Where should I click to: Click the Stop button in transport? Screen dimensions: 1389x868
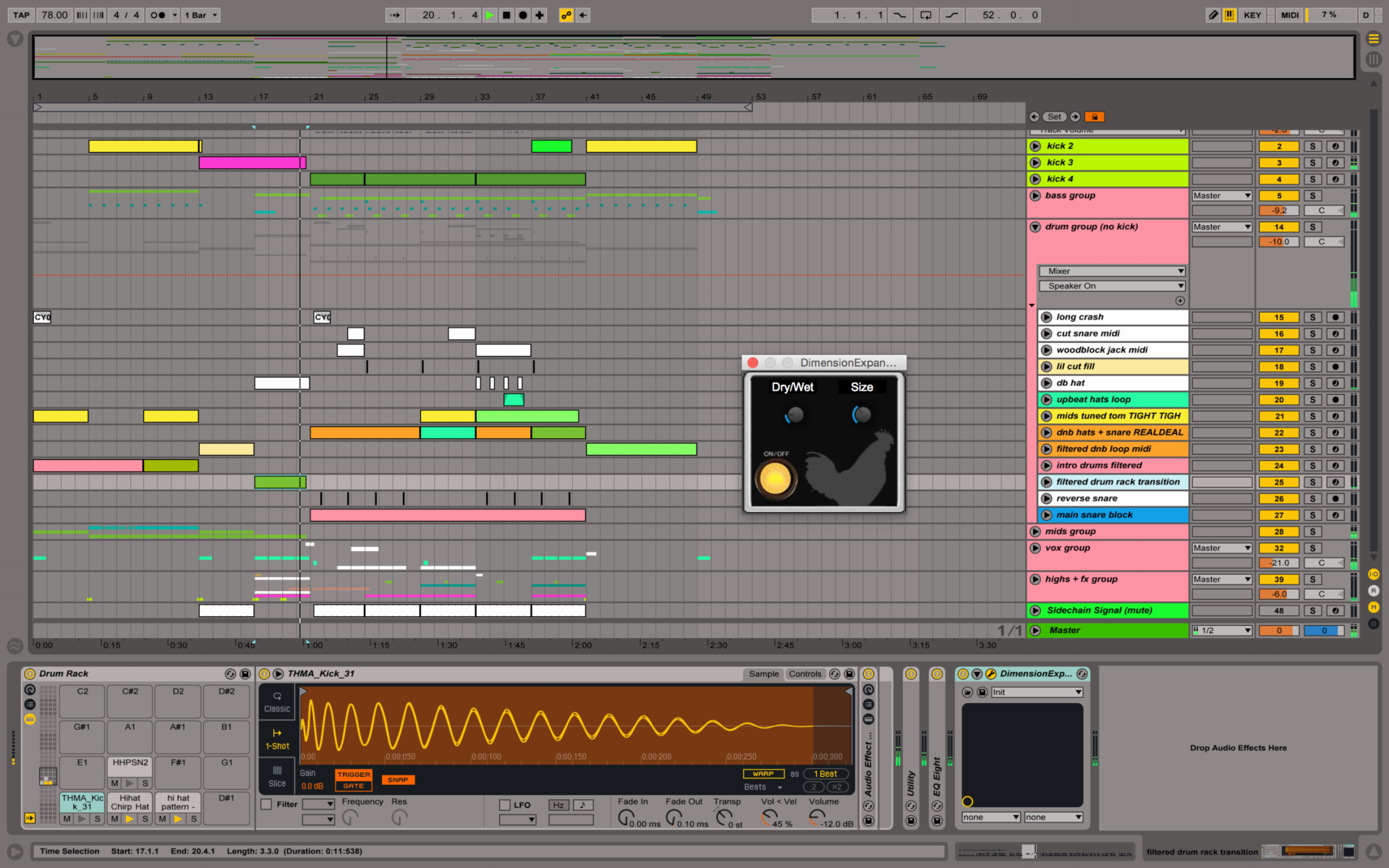click(506, 15)
